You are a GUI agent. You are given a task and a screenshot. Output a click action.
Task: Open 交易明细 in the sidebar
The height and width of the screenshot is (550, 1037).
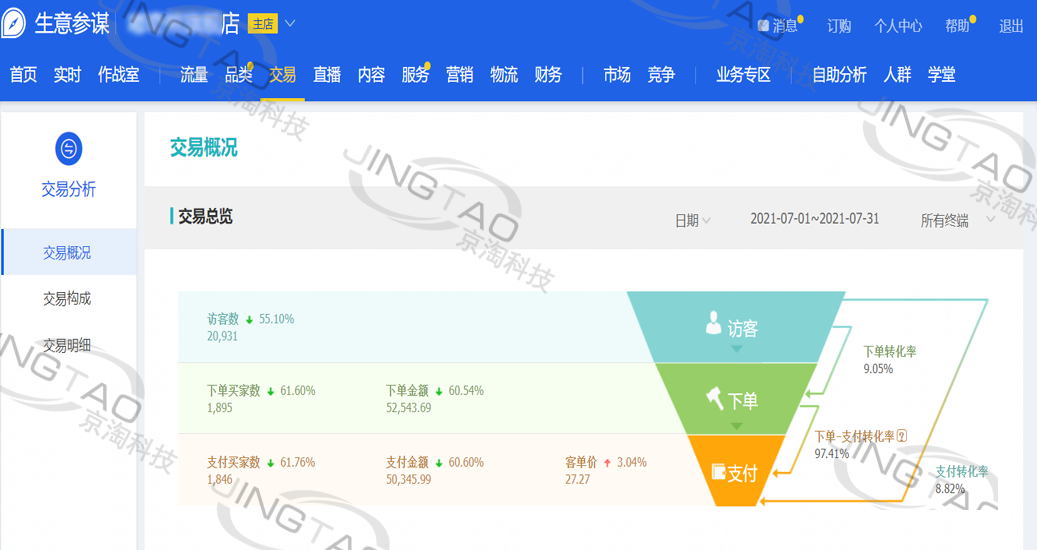coord(67,345)
